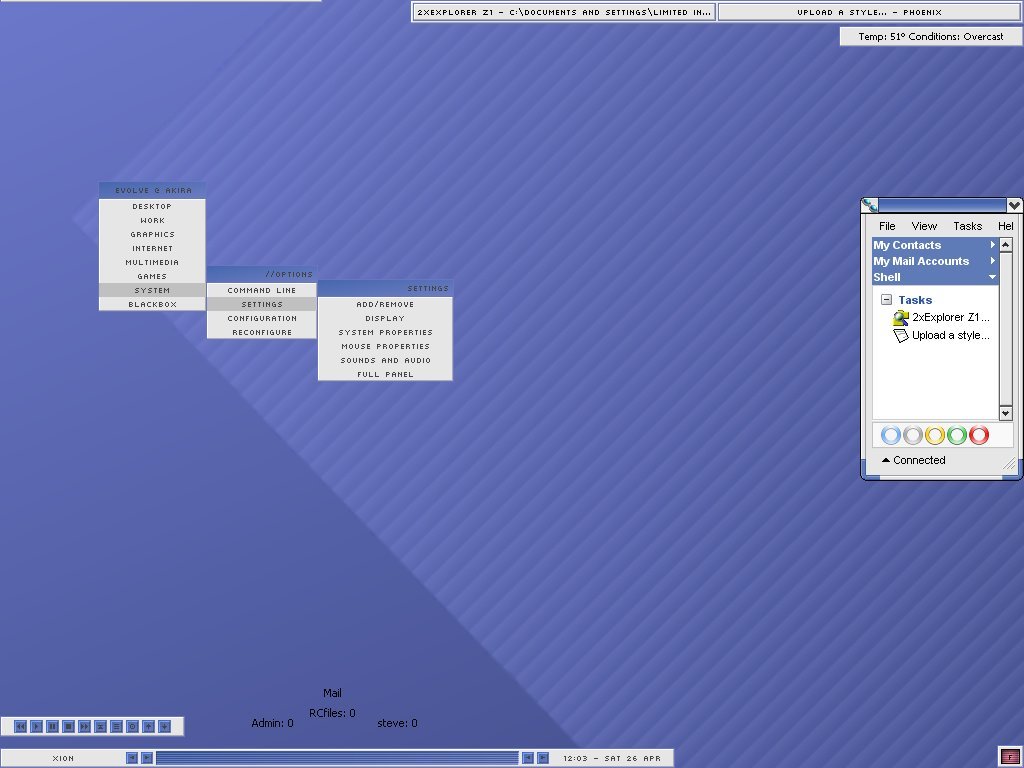Image resolution: width=1024 pixels, height=768 pixels.
Task: Click the up arrow in the media controls
Action: (x=148, y=726)
